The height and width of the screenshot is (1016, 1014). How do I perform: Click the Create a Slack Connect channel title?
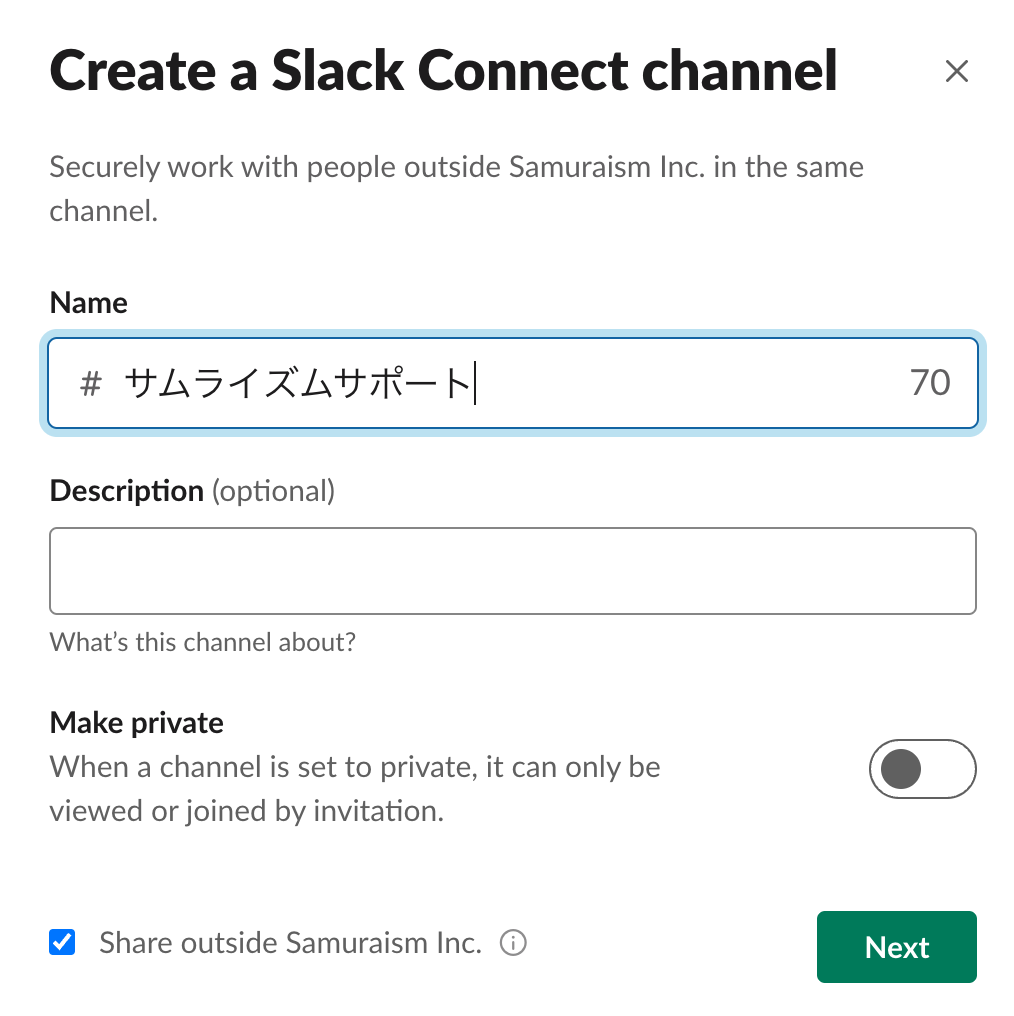click(x=444, y=71)
